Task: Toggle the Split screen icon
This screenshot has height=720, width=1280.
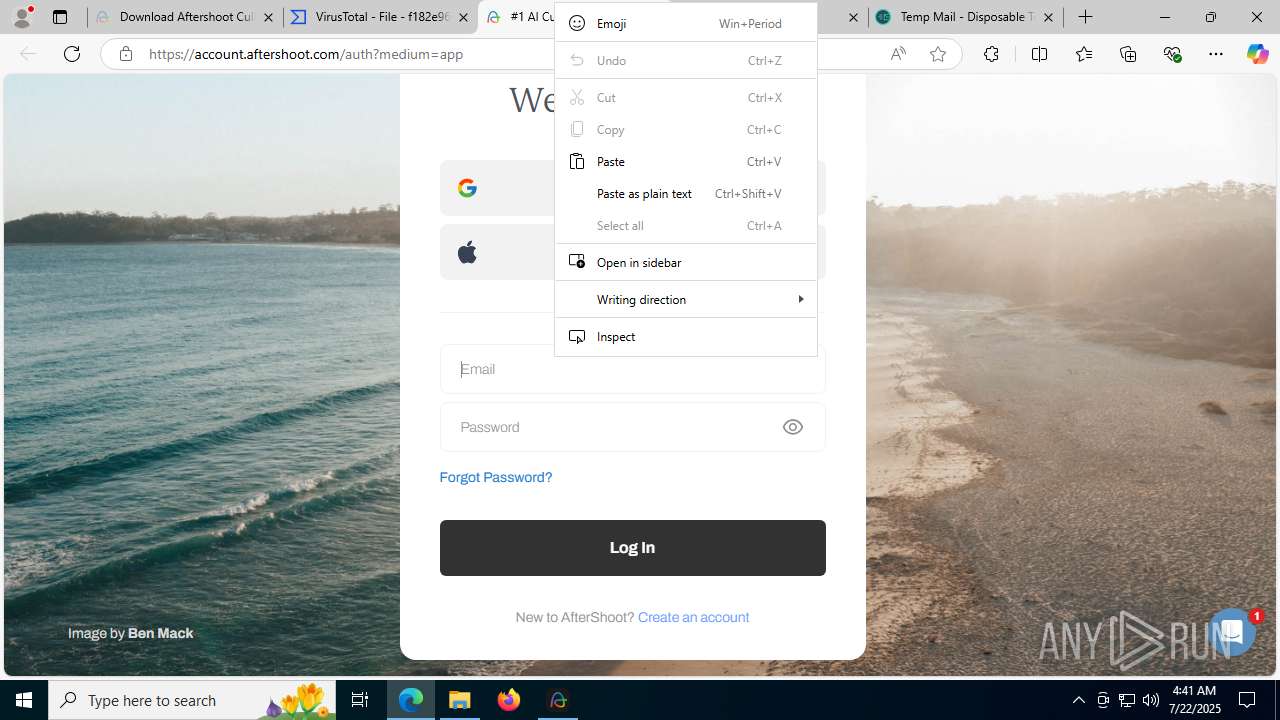Action: (1039, 54)
